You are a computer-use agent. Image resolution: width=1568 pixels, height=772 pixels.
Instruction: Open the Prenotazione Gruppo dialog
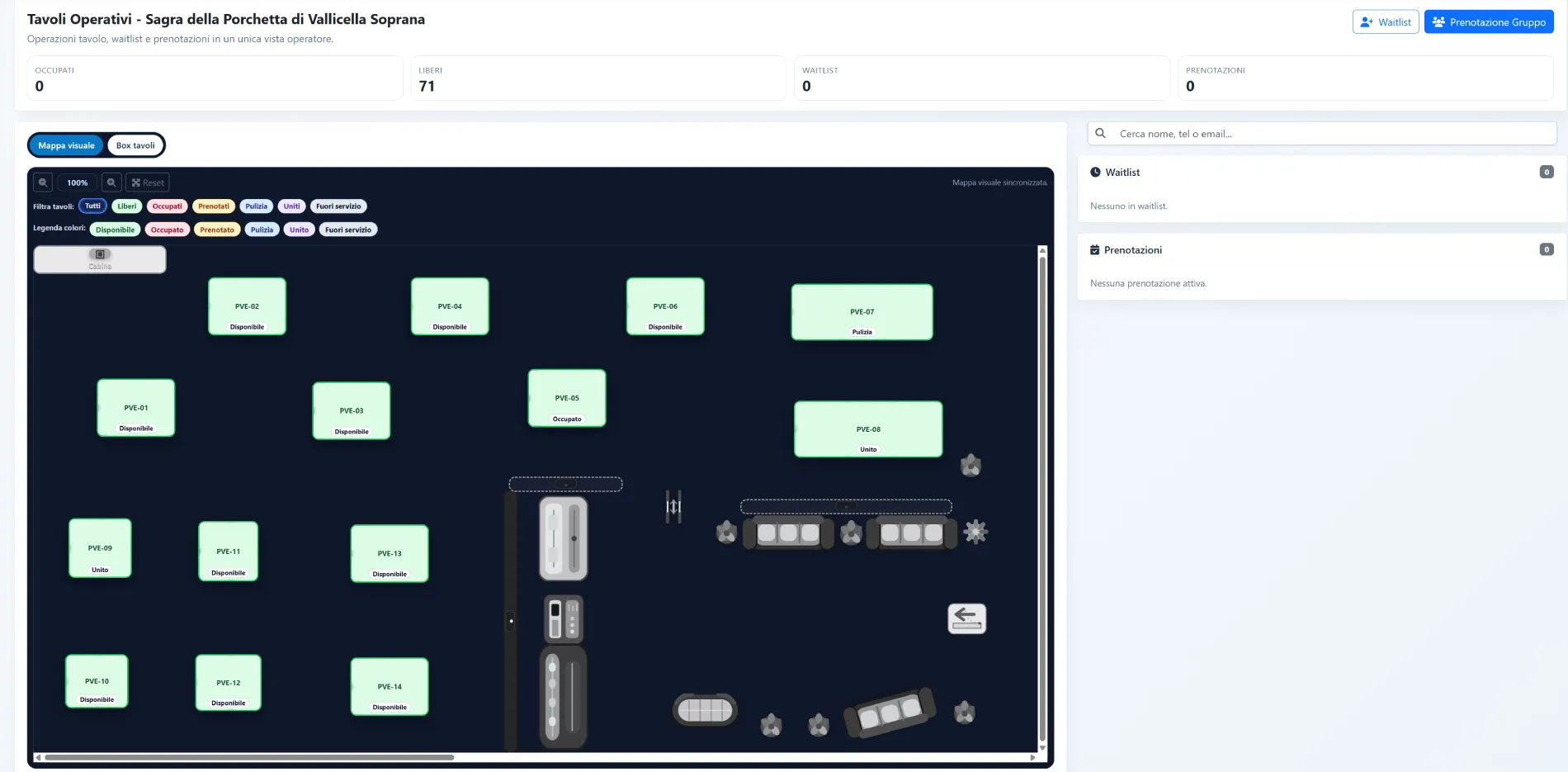(x=1489, y=22)
